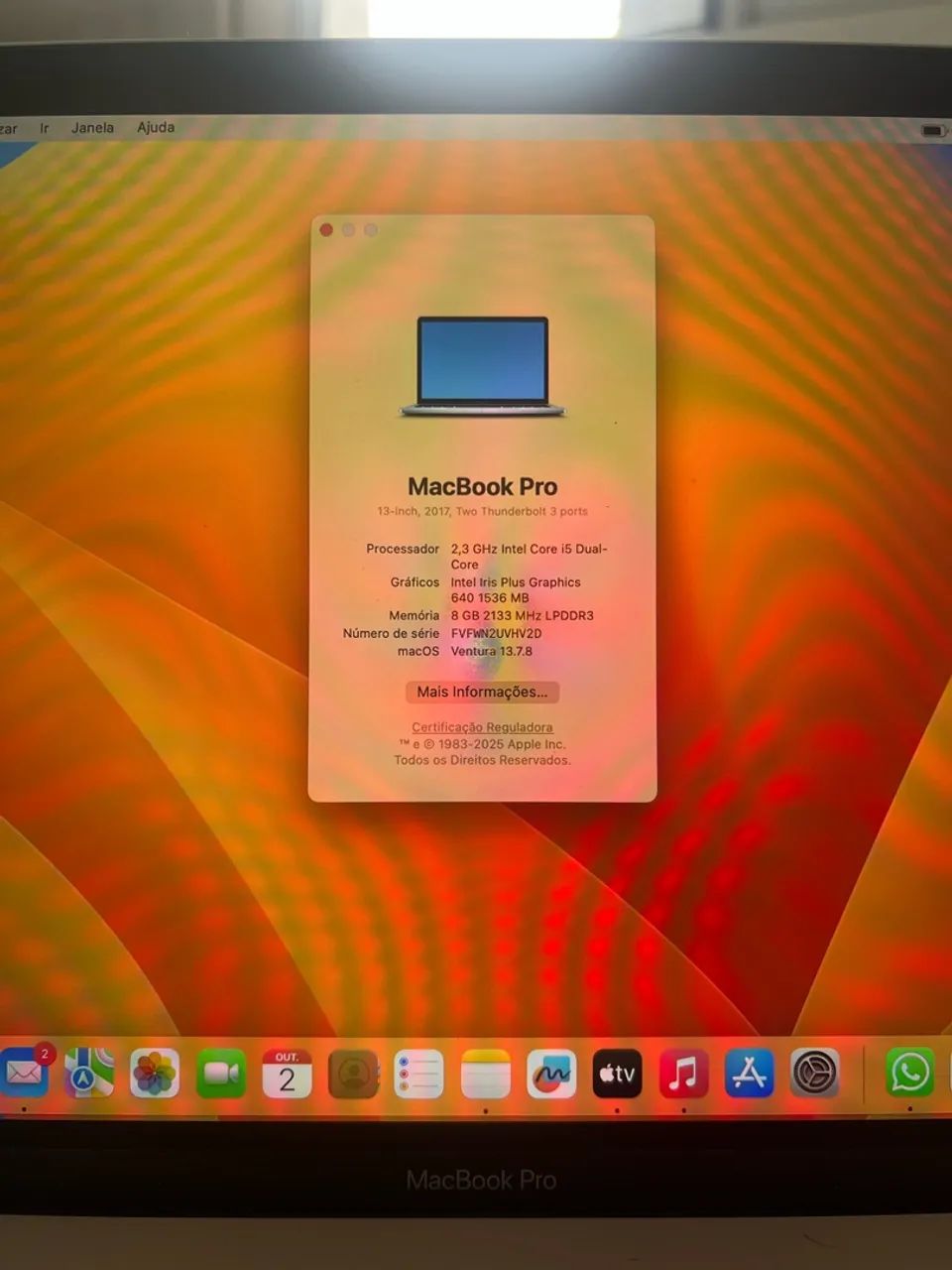
Task: Open the Contacts app
Action: (353, 1073)
